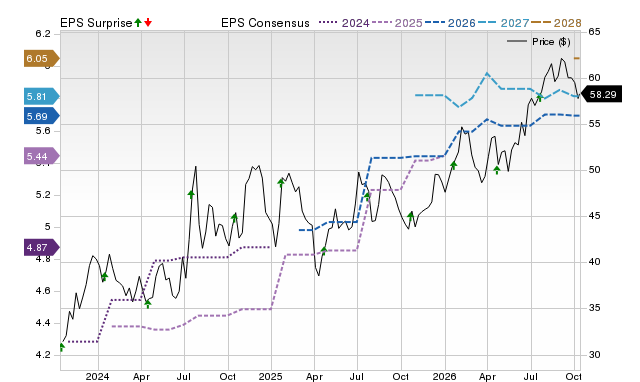The width and height of the screenshot is (640, 382).
Task: Click the 2024 x-axis label
Action: click(x=98, y=376)
